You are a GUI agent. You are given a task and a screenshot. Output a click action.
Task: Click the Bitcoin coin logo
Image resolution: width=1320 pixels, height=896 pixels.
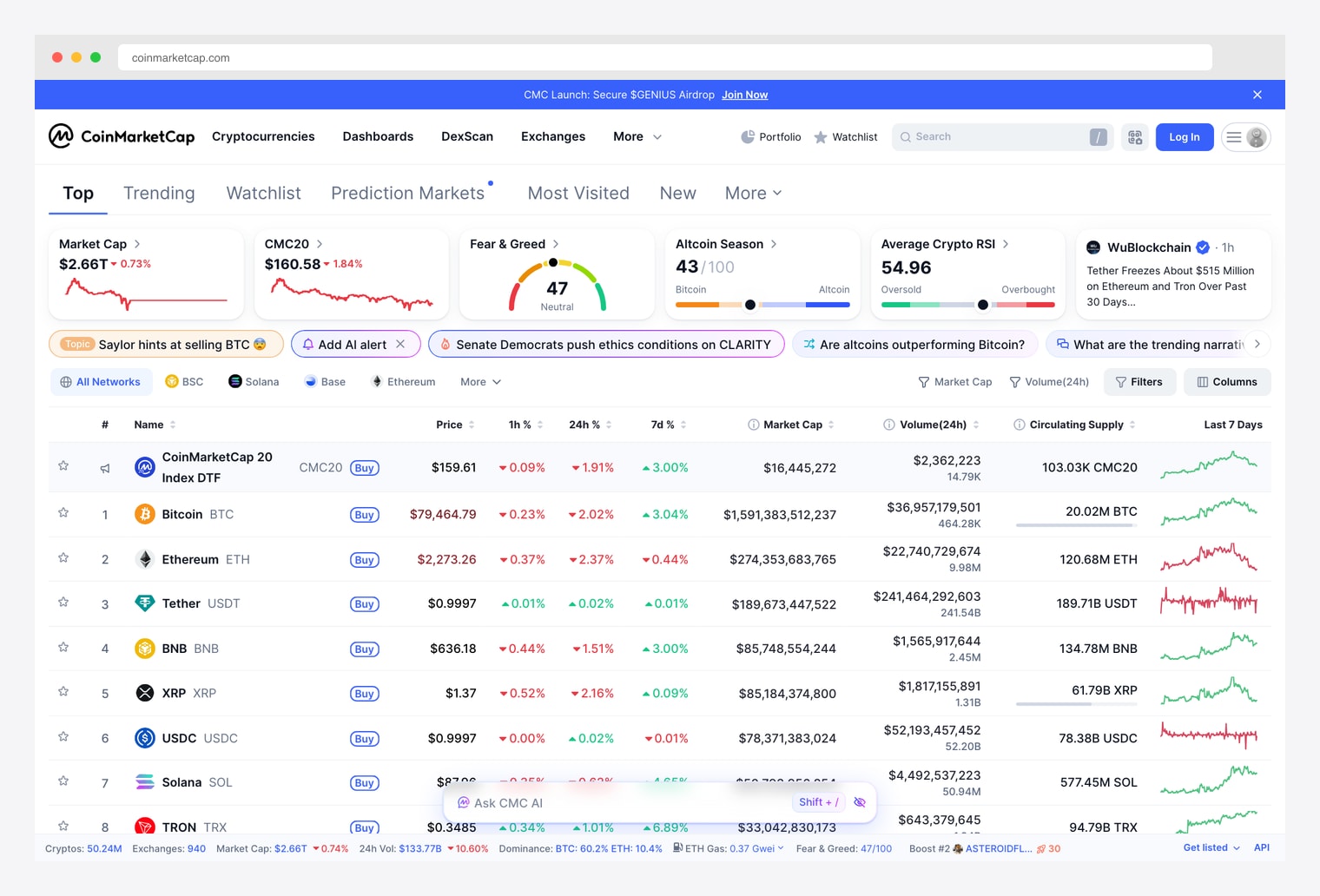pos(145,514)
